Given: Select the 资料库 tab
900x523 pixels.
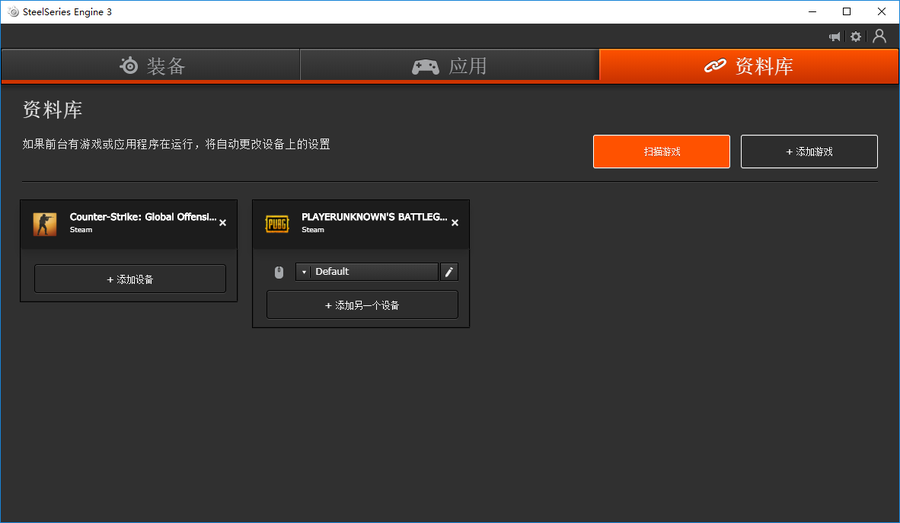Looking at the screenshot, I should pyautogui.click(x=749, y=66).
